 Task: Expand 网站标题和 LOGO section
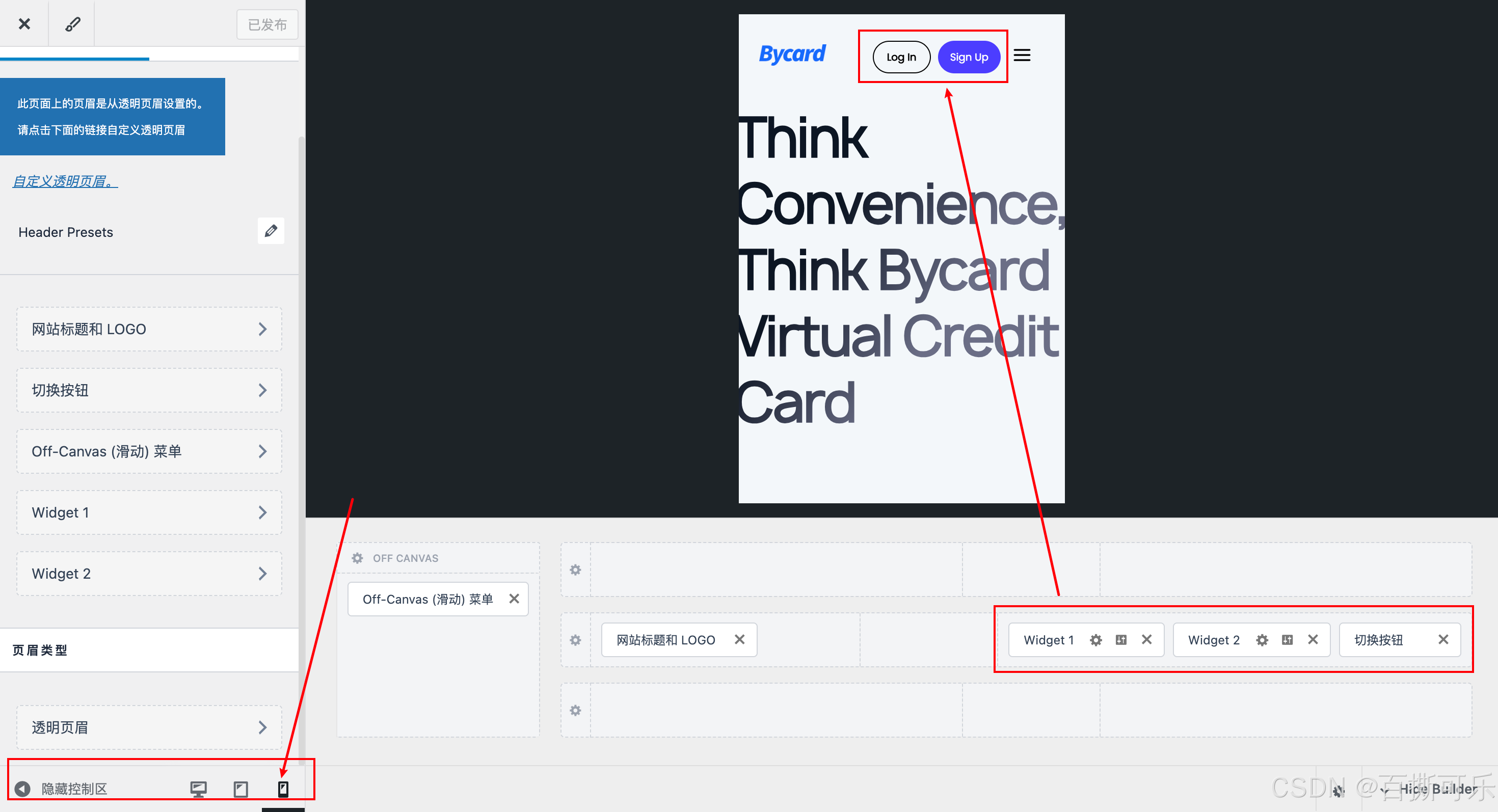pos(149,329)
